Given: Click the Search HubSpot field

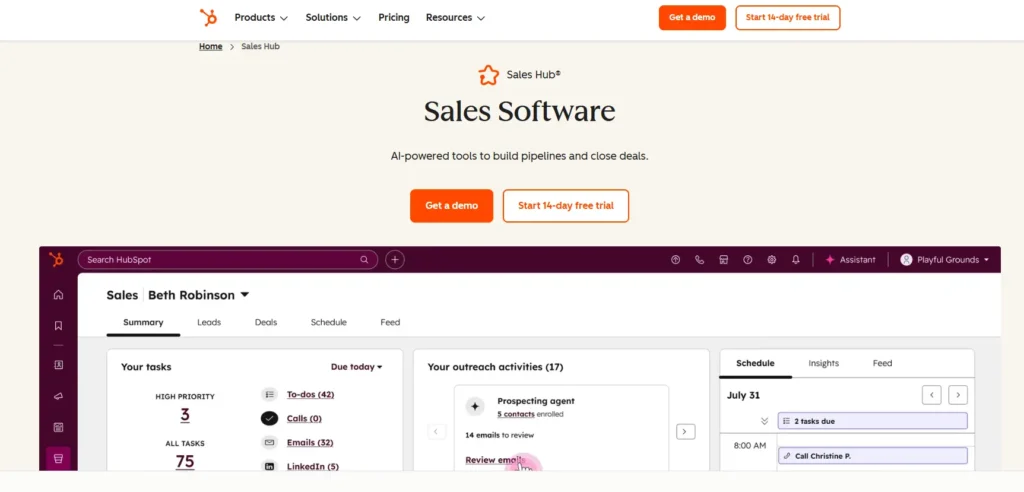Looking at the screenshot, I should (x=227, y=259).
